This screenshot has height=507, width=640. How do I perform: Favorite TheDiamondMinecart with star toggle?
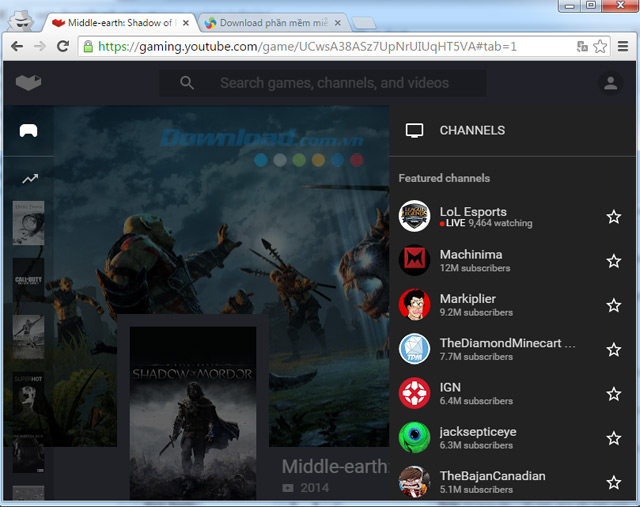(613, 350)
